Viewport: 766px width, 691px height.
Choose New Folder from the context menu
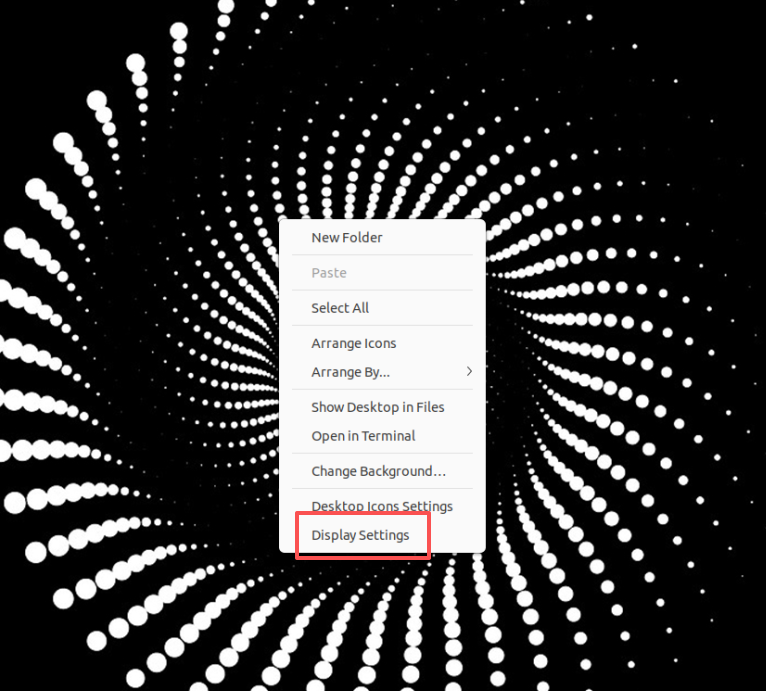[382, 238]
